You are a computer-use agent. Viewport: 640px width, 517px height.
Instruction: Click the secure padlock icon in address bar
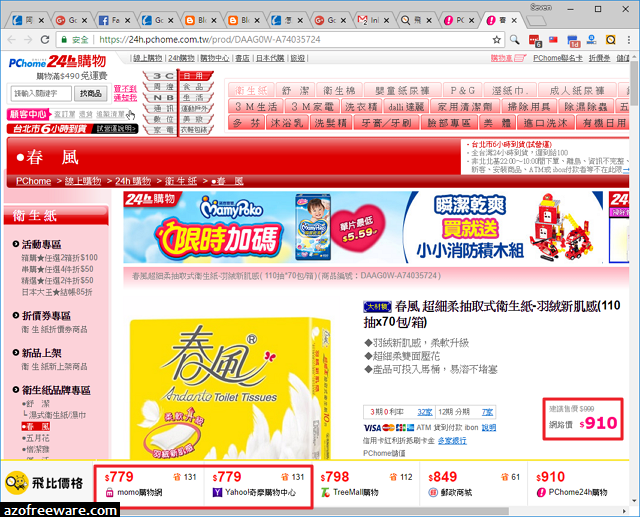[64, 40]
